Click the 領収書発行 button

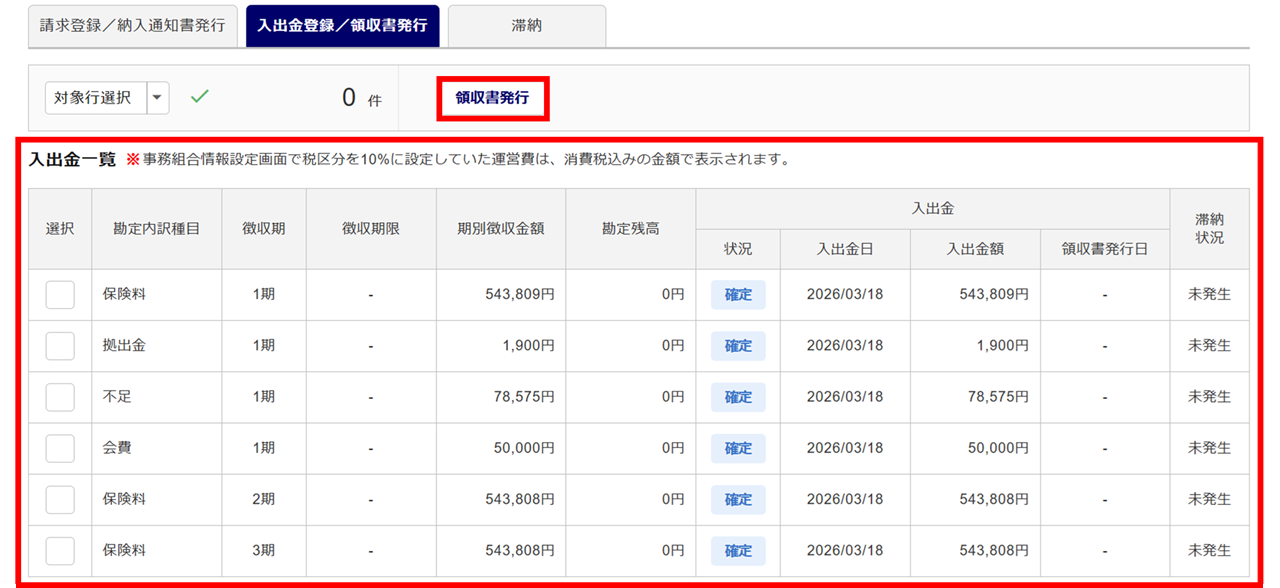(x=492, y=98)
